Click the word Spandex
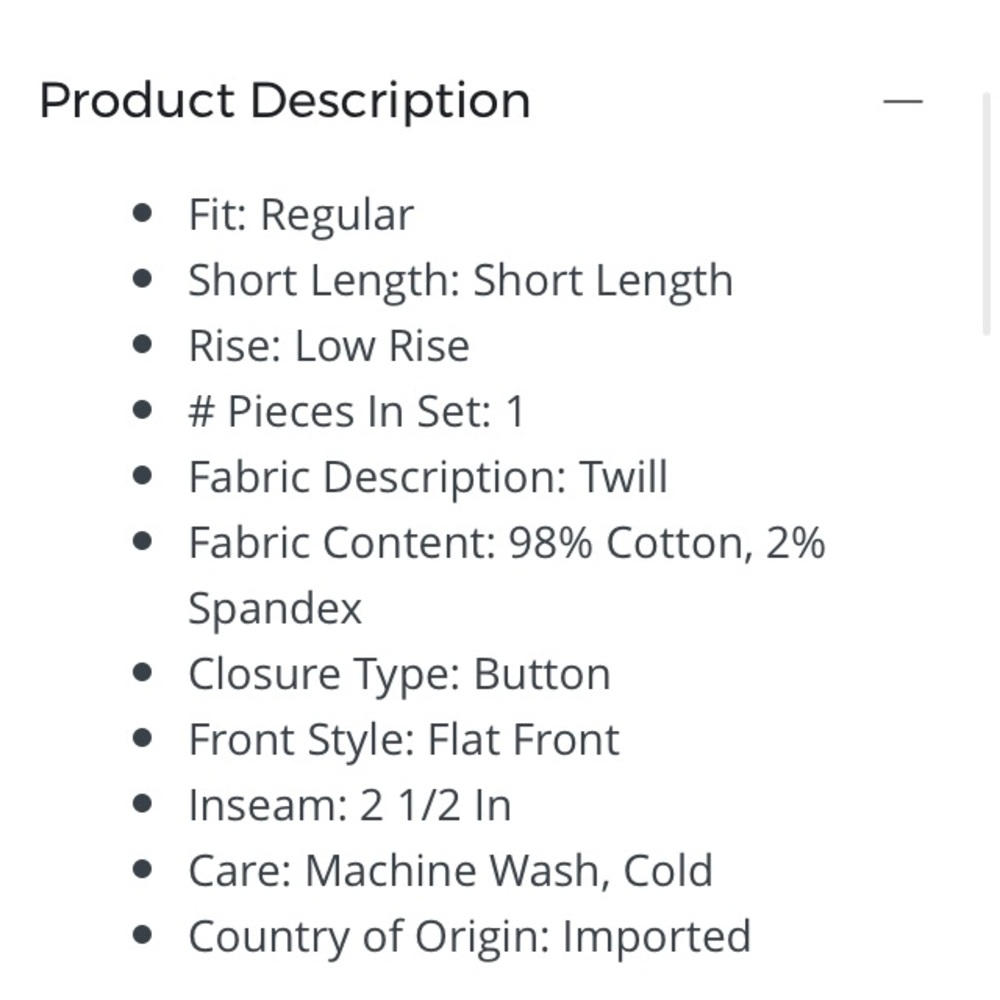The image size is (1000, 1000). coord(275,609)
